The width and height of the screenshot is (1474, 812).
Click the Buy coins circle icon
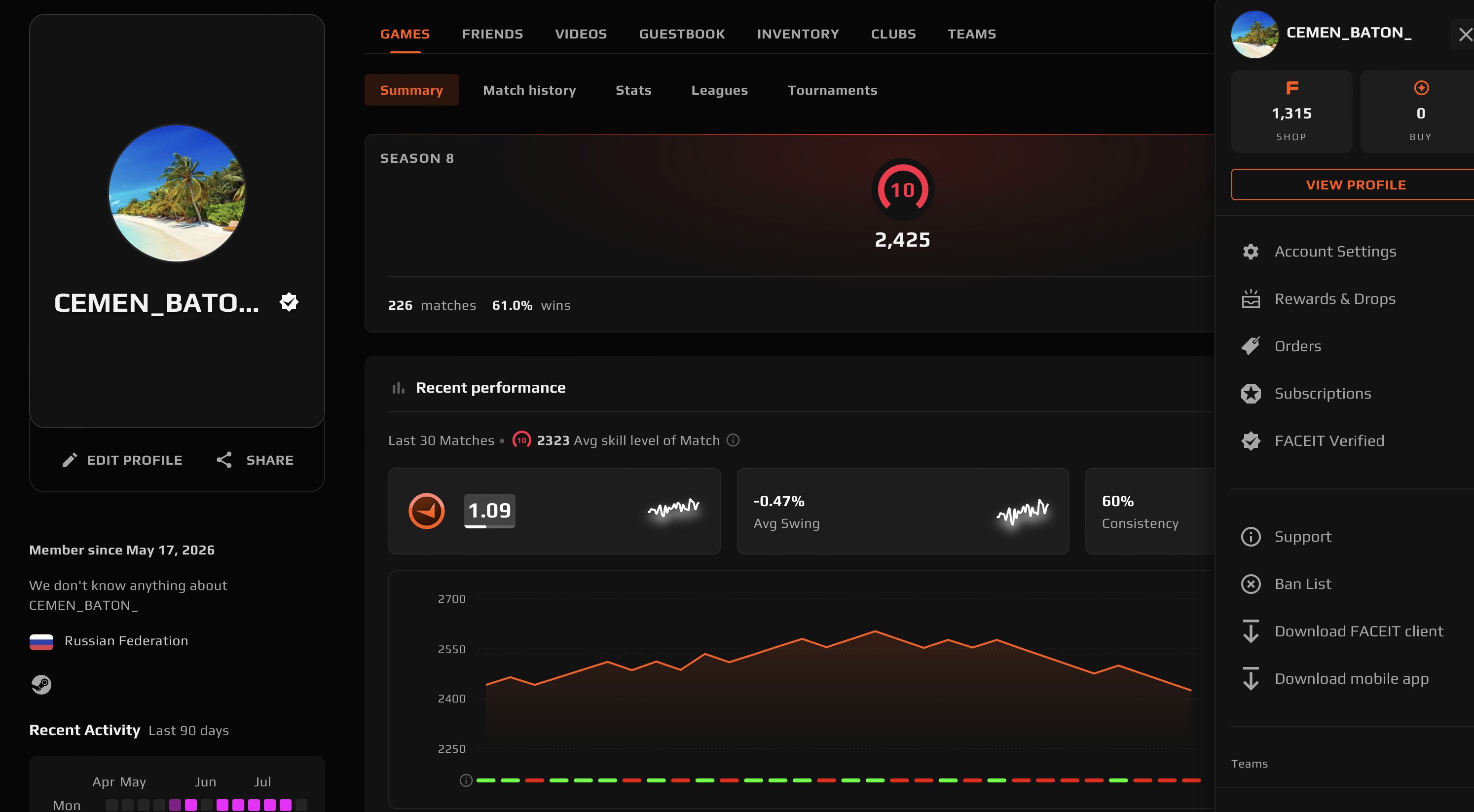1421,87
